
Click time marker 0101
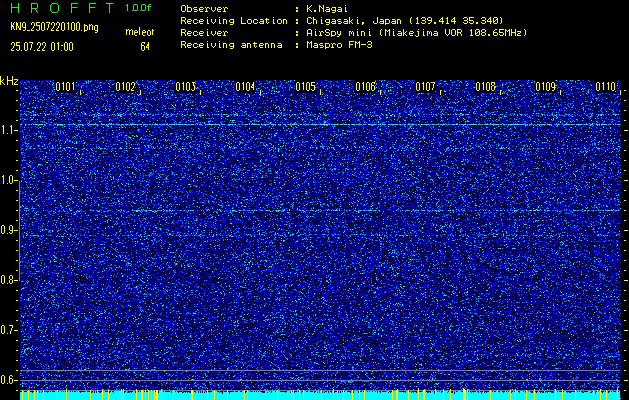[x=65, y=87]
